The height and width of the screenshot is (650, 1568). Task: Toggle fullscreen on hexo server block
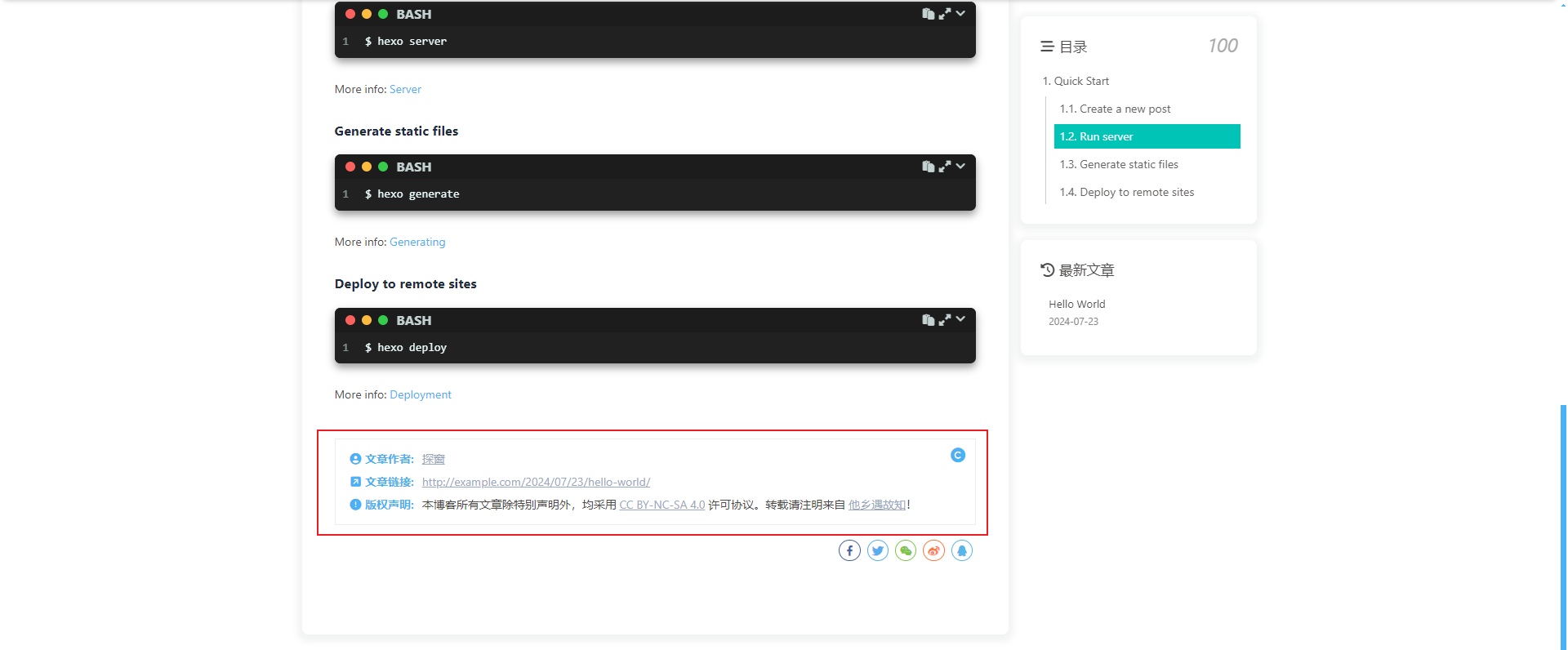(945, 14)
